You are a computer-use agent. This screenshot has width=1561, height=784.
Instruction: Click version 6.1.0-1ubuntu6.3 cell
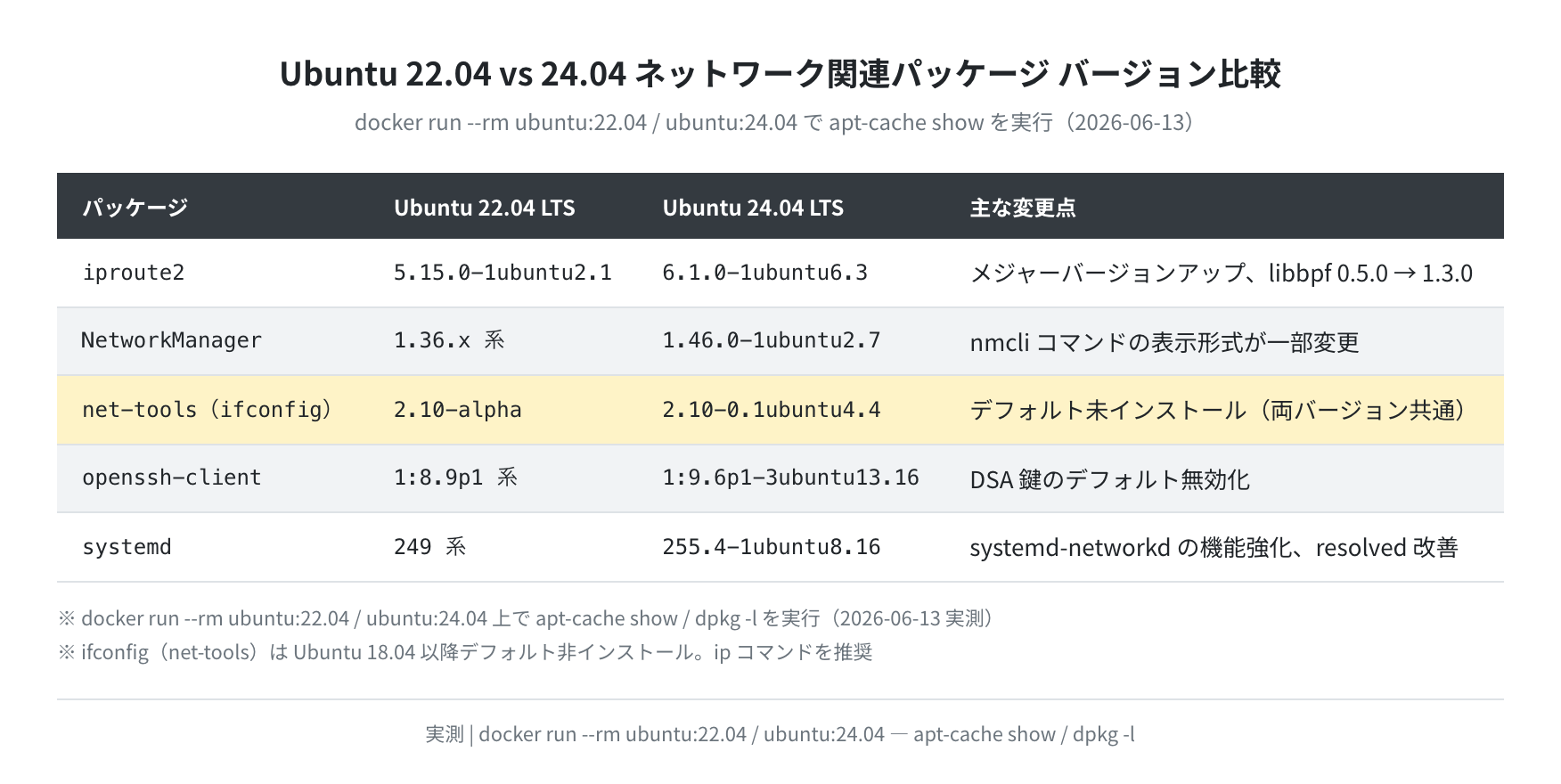pyautogui.click(x=764, y=273)
